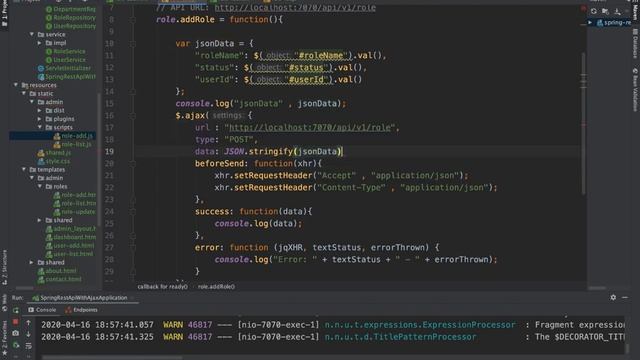The width and height of the screenshot is (640, 360).
Task: Click the ExpressionProcessor logger link in the console
Action: [x=420, y=325]
